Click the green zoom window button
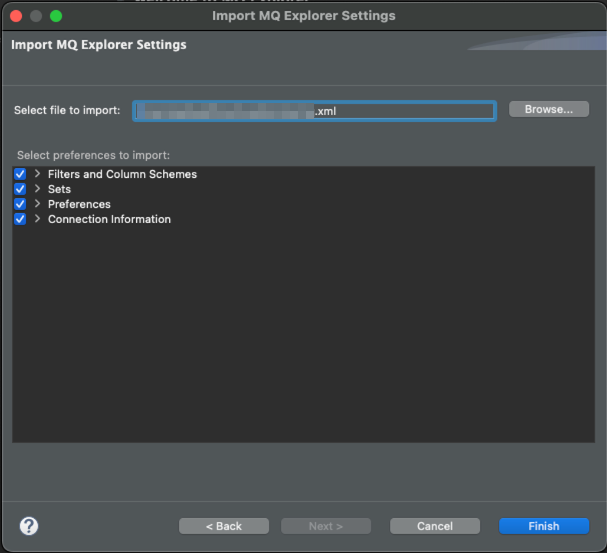Screen dimensions: 607x553 [56, 16]
